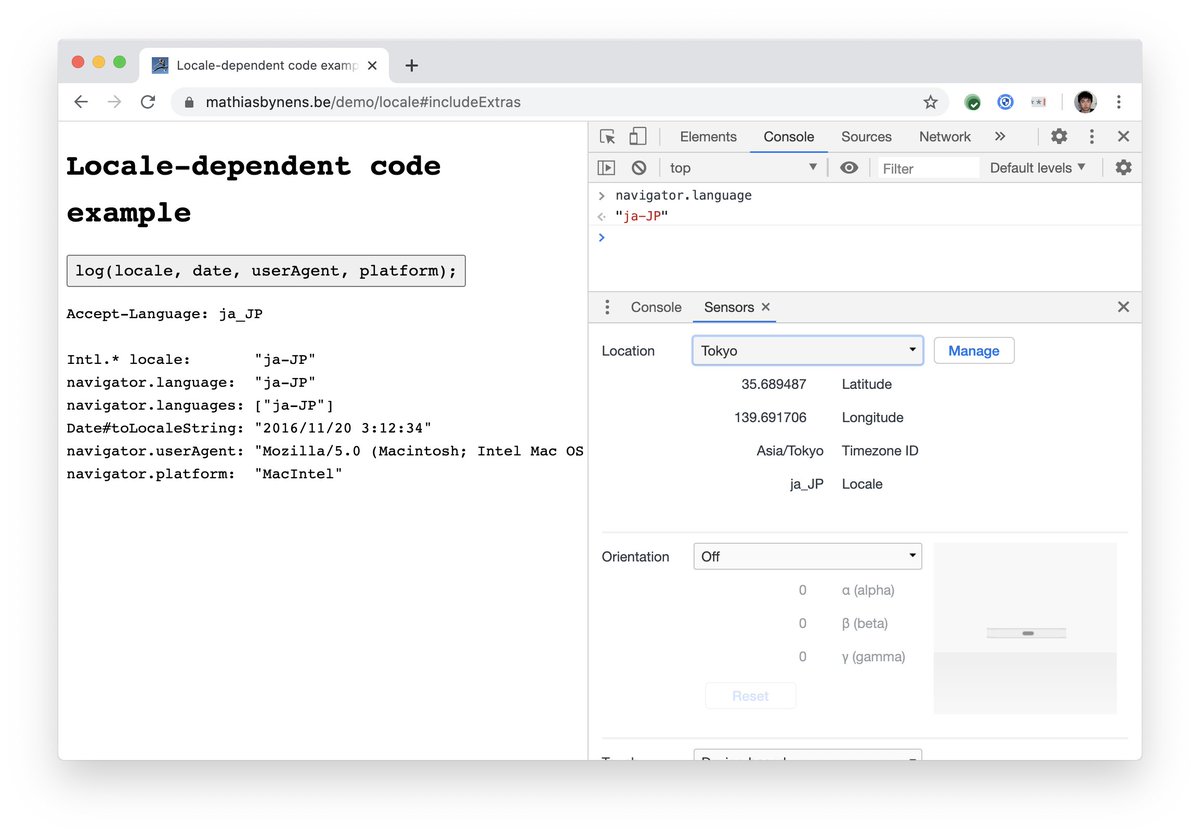
Task: Open the Default levels dropdown
Action: click(1035, 167)
